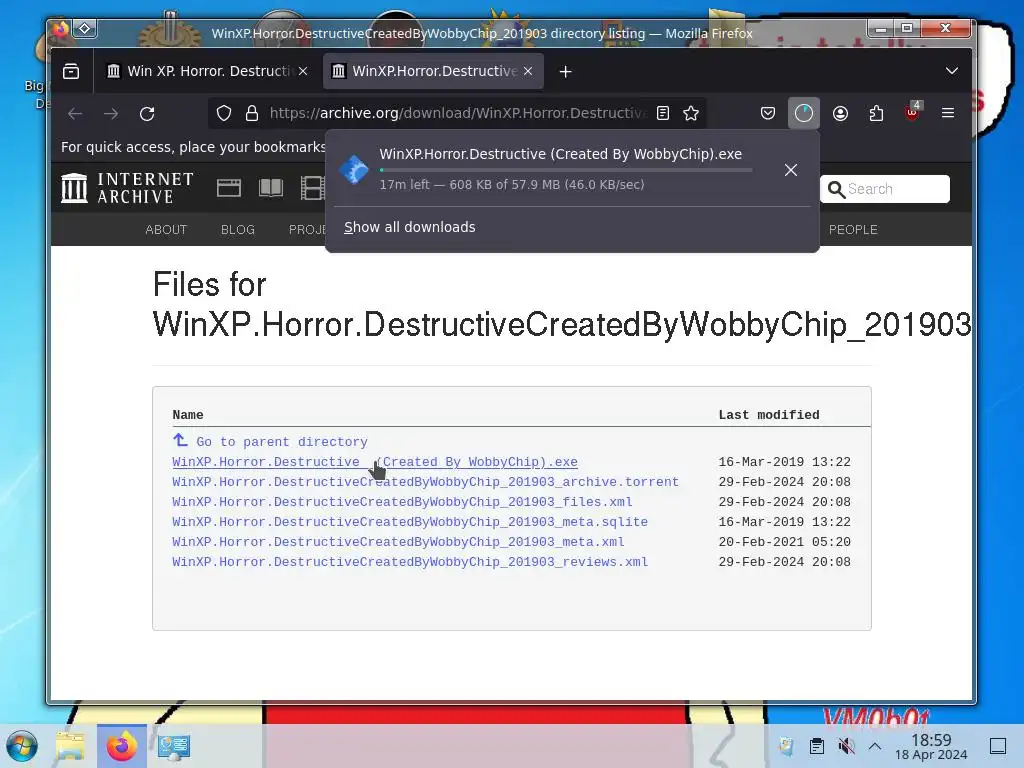Image resolution: width=1024 pixels, height=768 pixels.
Task: Reload the current page
Action: point(147,114)
